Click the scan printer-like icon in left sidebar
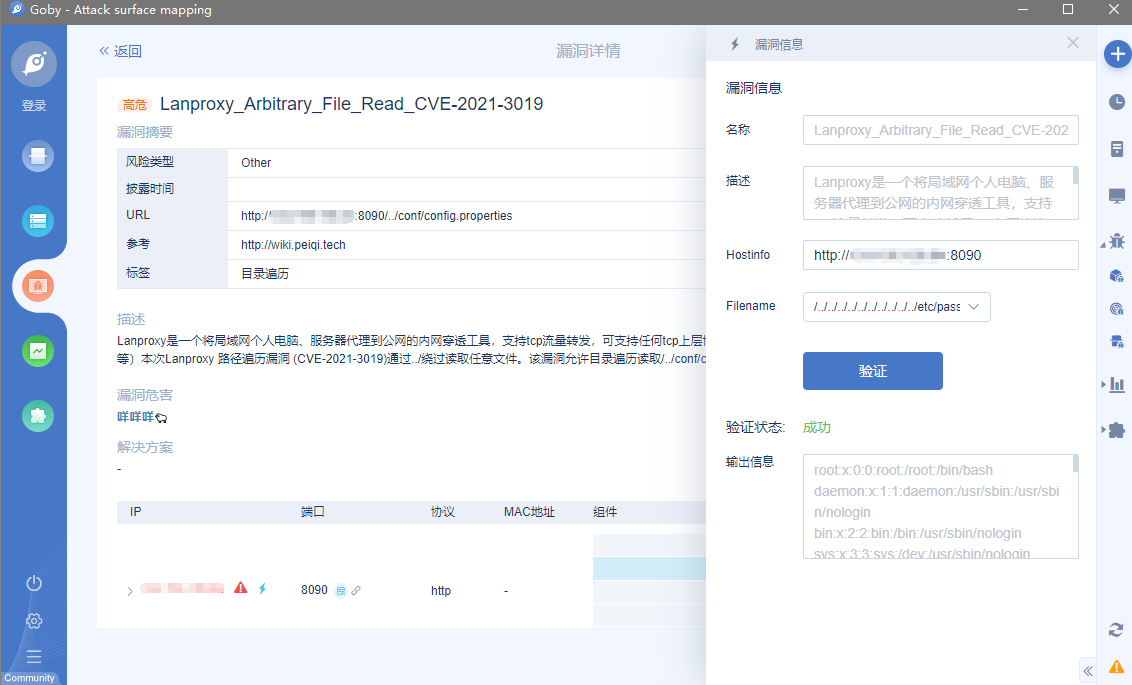 tap(38, 156)
